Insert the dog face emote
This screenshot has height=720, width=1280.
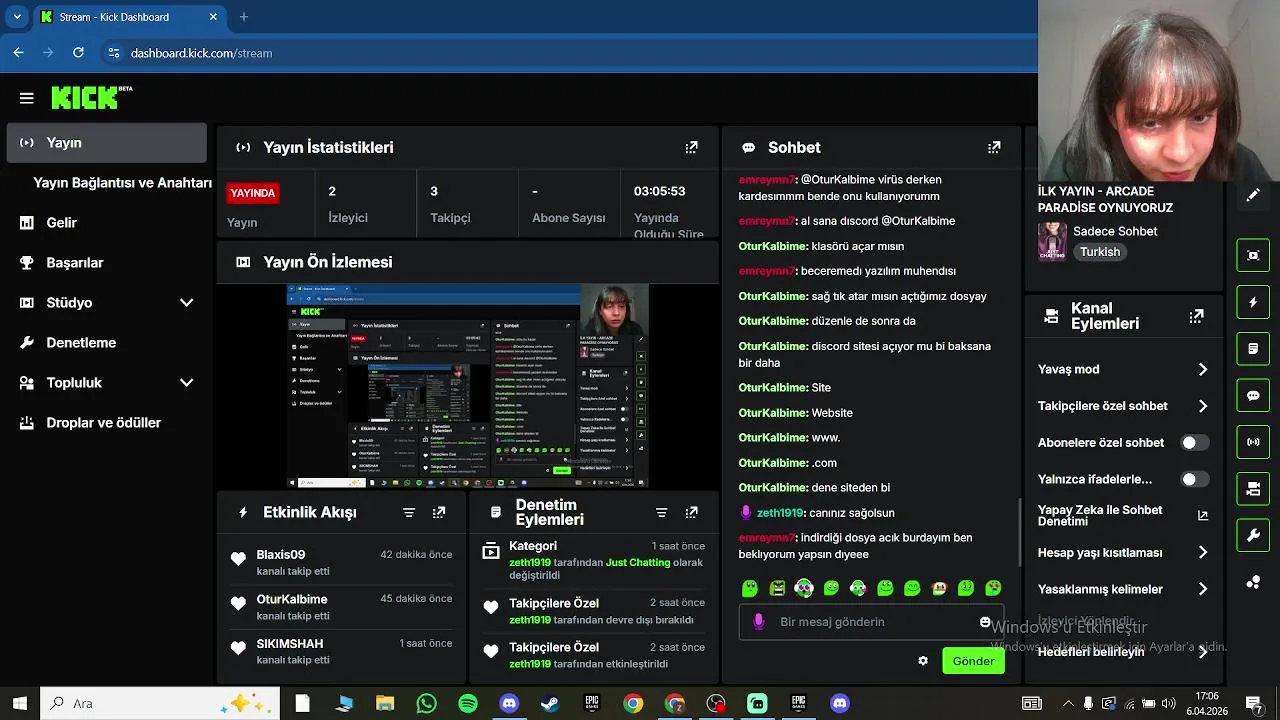coord(939,589)
